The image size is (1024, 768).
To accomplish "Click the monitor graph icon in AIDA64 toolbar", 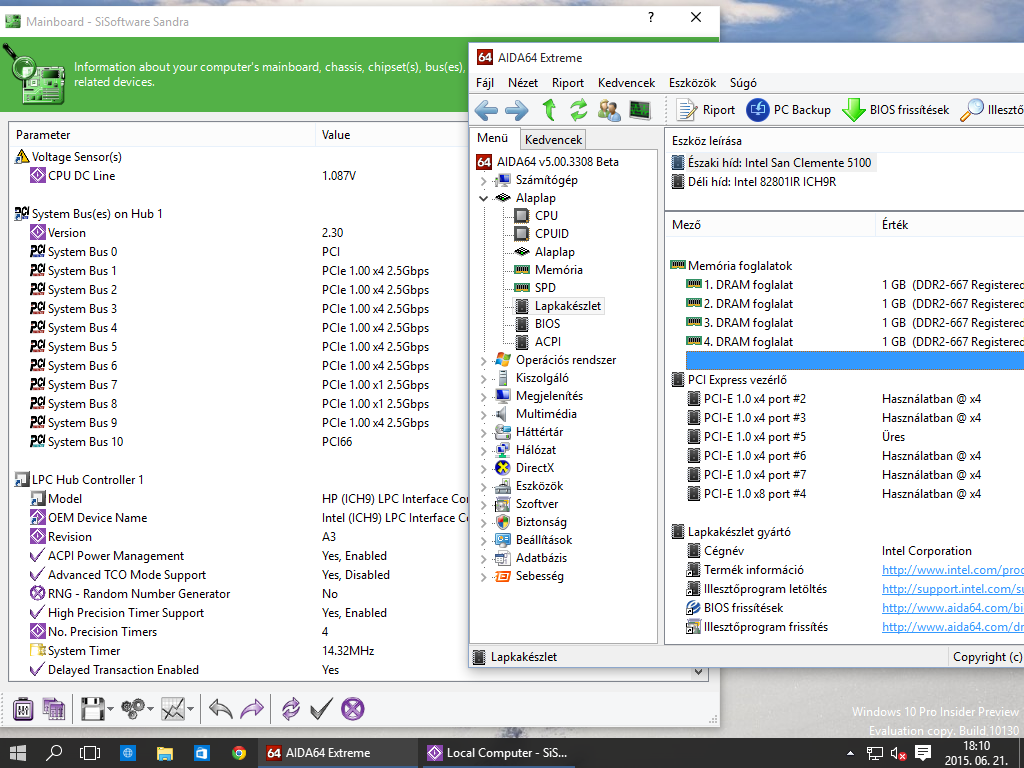I will coord(640,110).
